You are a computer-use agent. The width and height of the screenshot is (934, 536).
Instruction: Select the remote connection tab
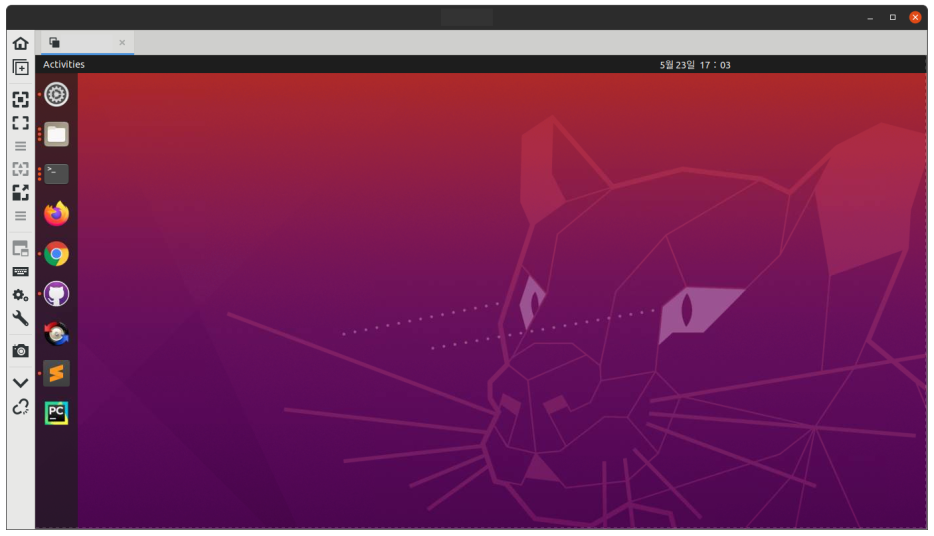pos(87,42)
